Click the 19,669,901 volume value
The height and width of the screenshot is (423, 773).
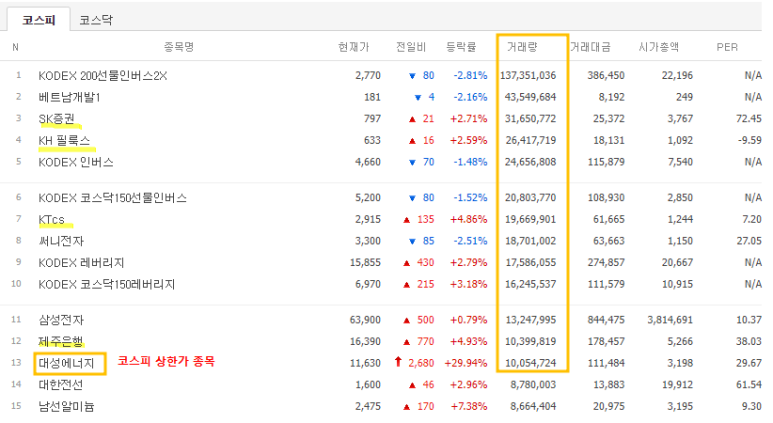point(530,219)
